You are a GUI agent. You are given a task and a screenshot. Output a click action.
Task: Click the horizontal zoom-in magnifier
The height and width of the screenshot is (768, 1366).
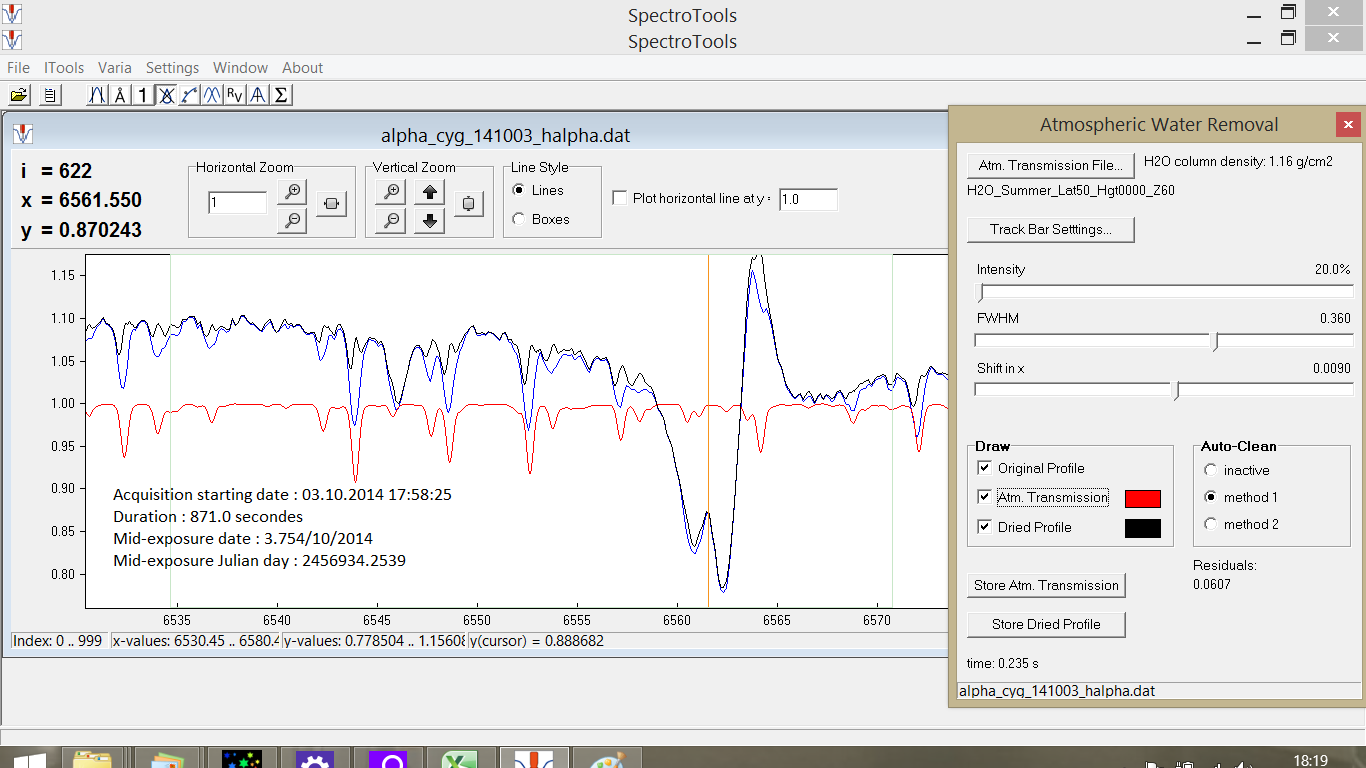coord(292,192)
